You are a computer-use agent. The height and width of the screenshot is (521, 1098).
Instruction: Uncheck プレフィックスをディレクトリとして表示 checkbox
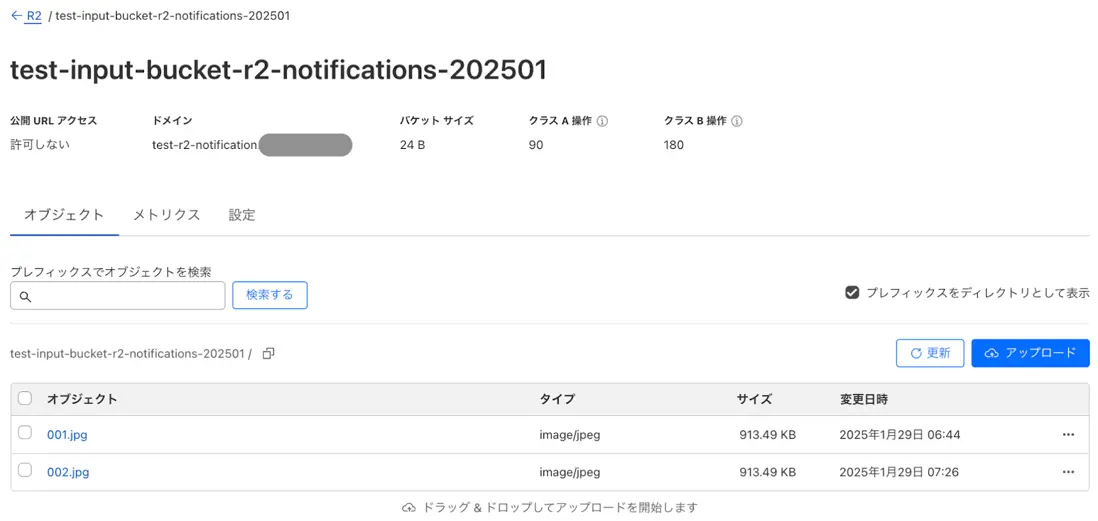[x=852, y=293]
